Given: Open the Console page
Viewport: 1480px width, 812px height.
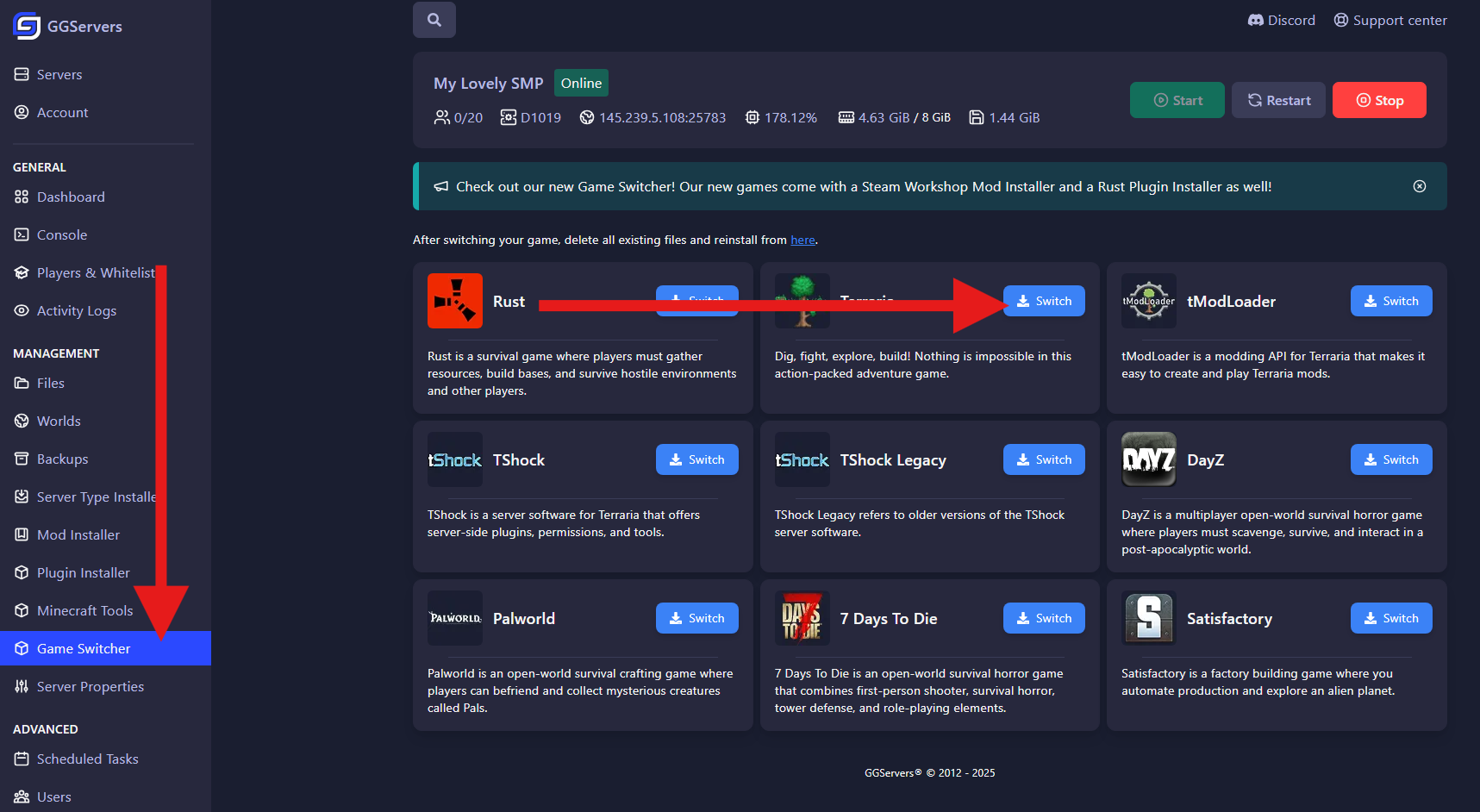Looking at the screenshot, I should click(x=62, y=234).
